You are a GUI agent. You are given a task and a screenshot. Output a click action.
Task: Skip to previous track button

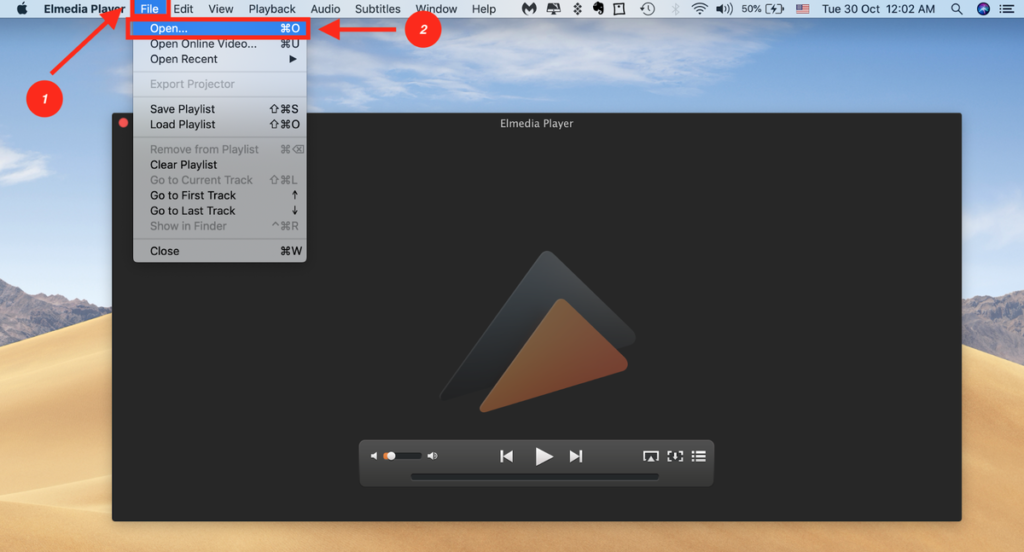click(506, 456)
